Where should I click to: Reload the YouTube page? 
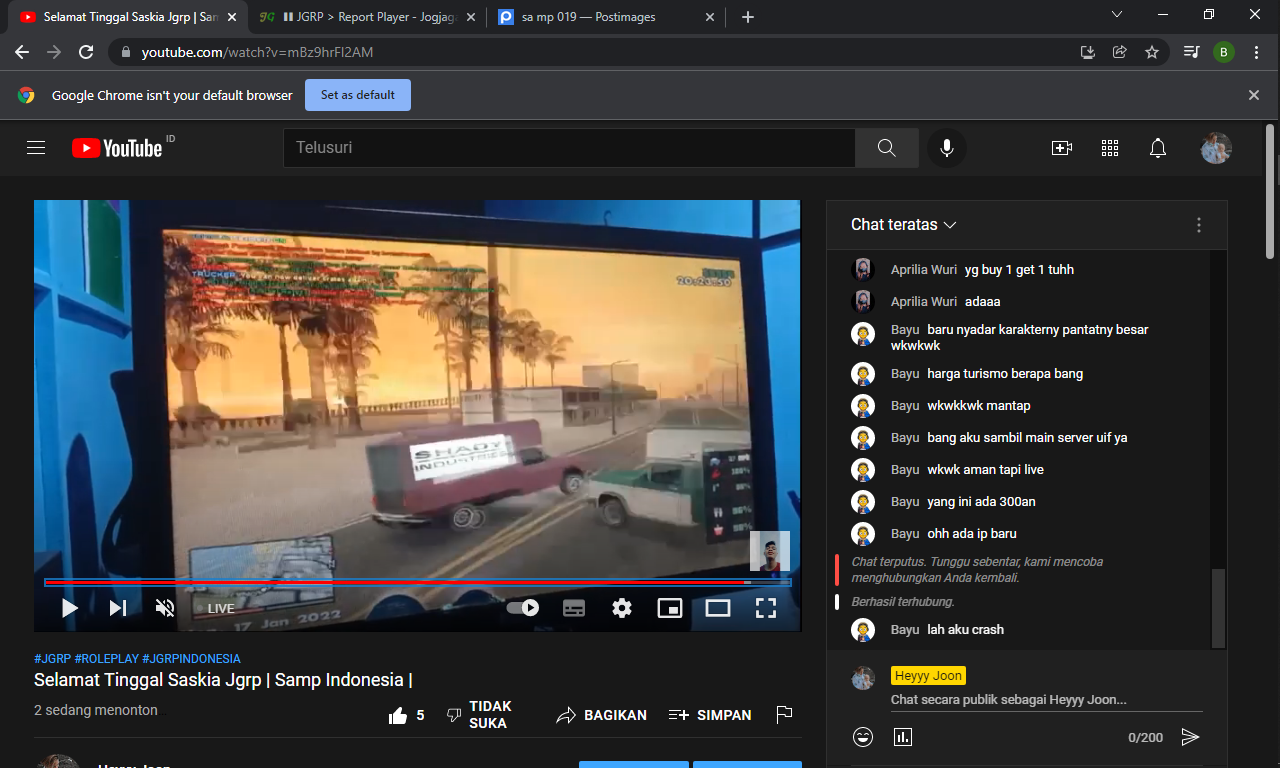[86, 52]
